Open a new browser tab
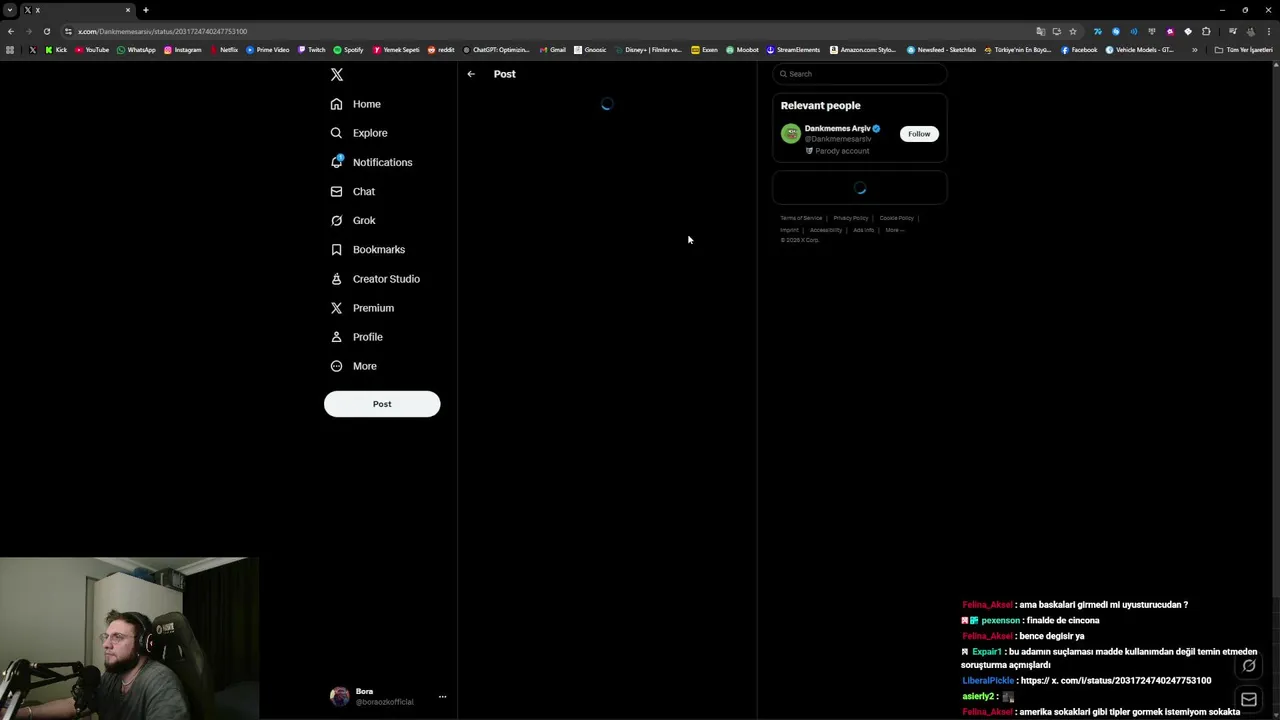The width and height of the screenshot is (1280, 720). (145, 10)
